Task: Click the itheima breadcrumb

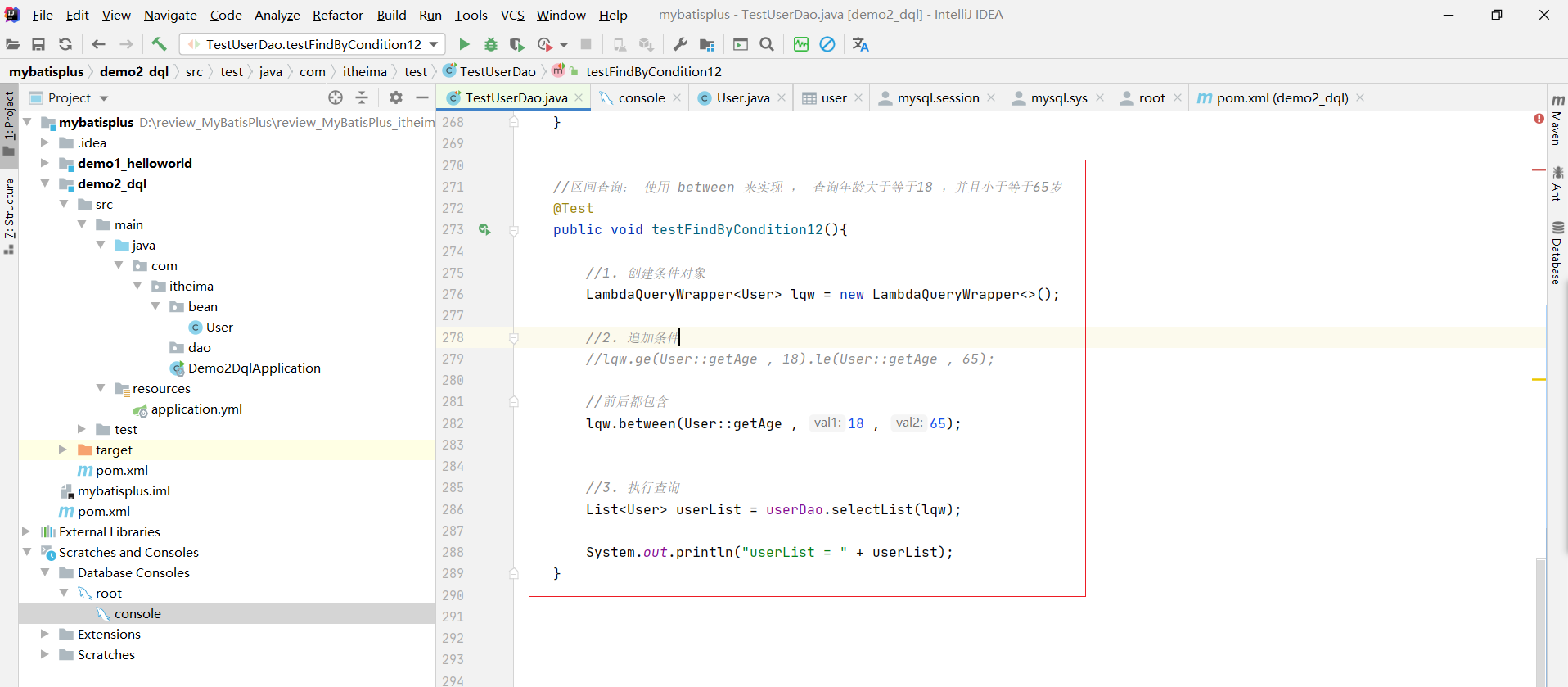Action: point(365,71)
